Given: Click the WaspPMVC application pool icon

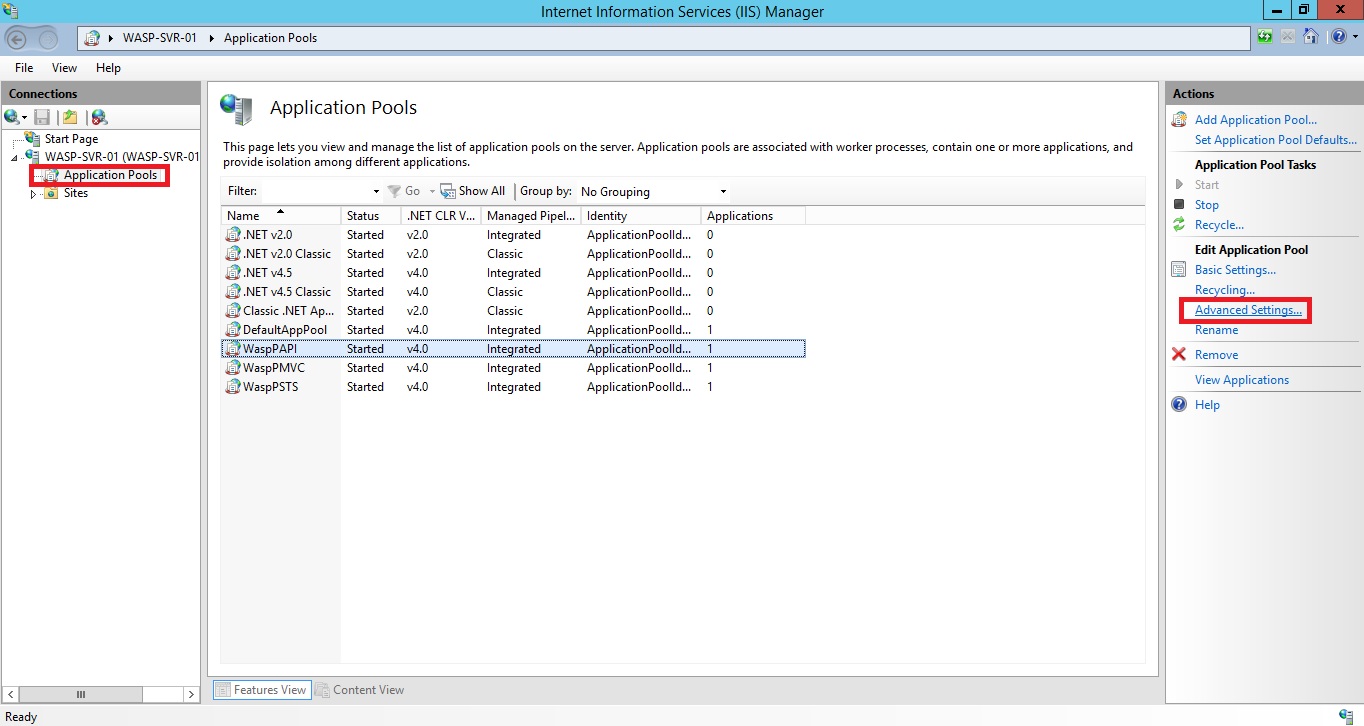Looking at the screenshot, I should click(233, 368).
